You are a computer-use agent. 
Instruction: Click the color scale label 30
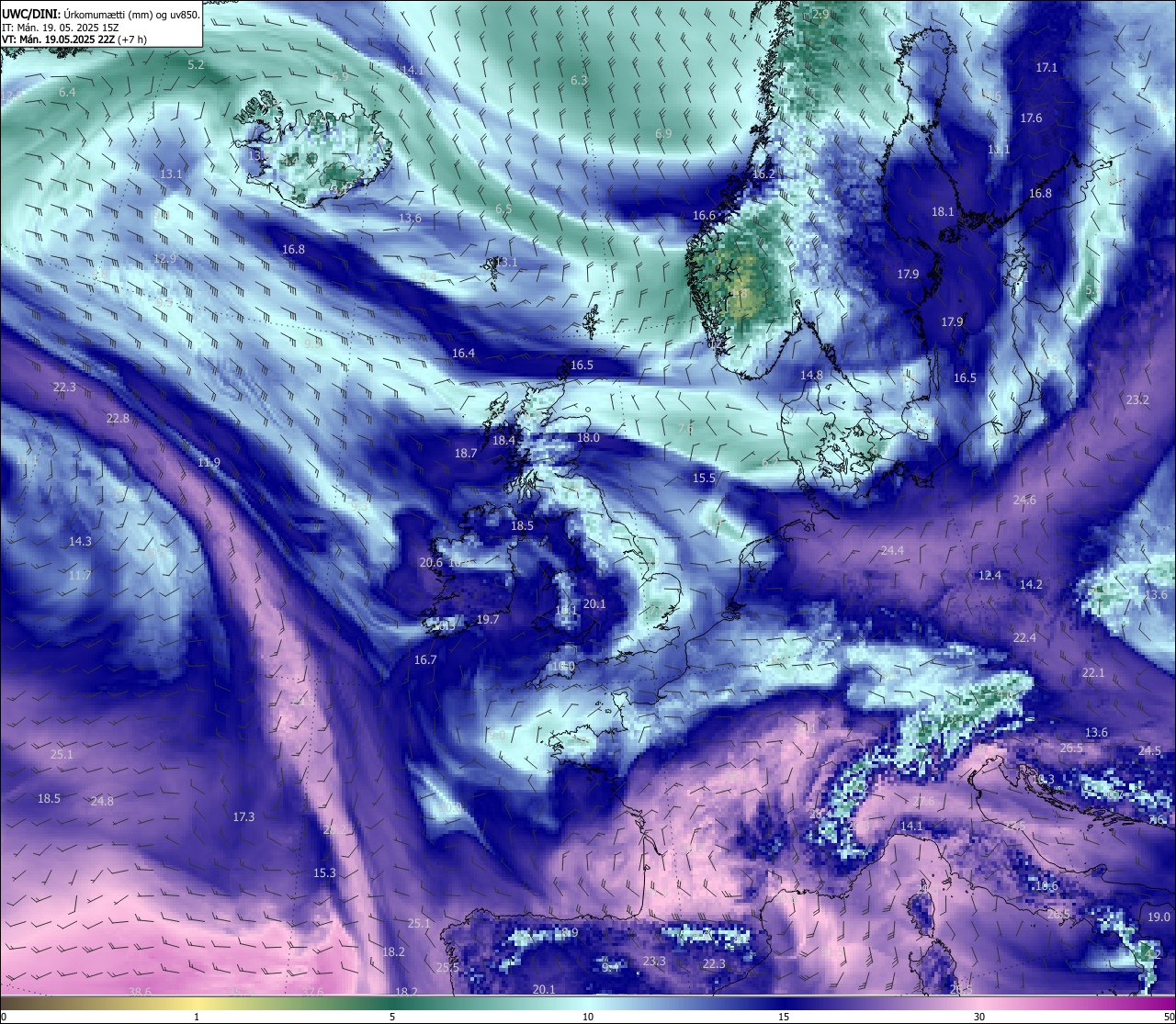tap(979, 1017)
